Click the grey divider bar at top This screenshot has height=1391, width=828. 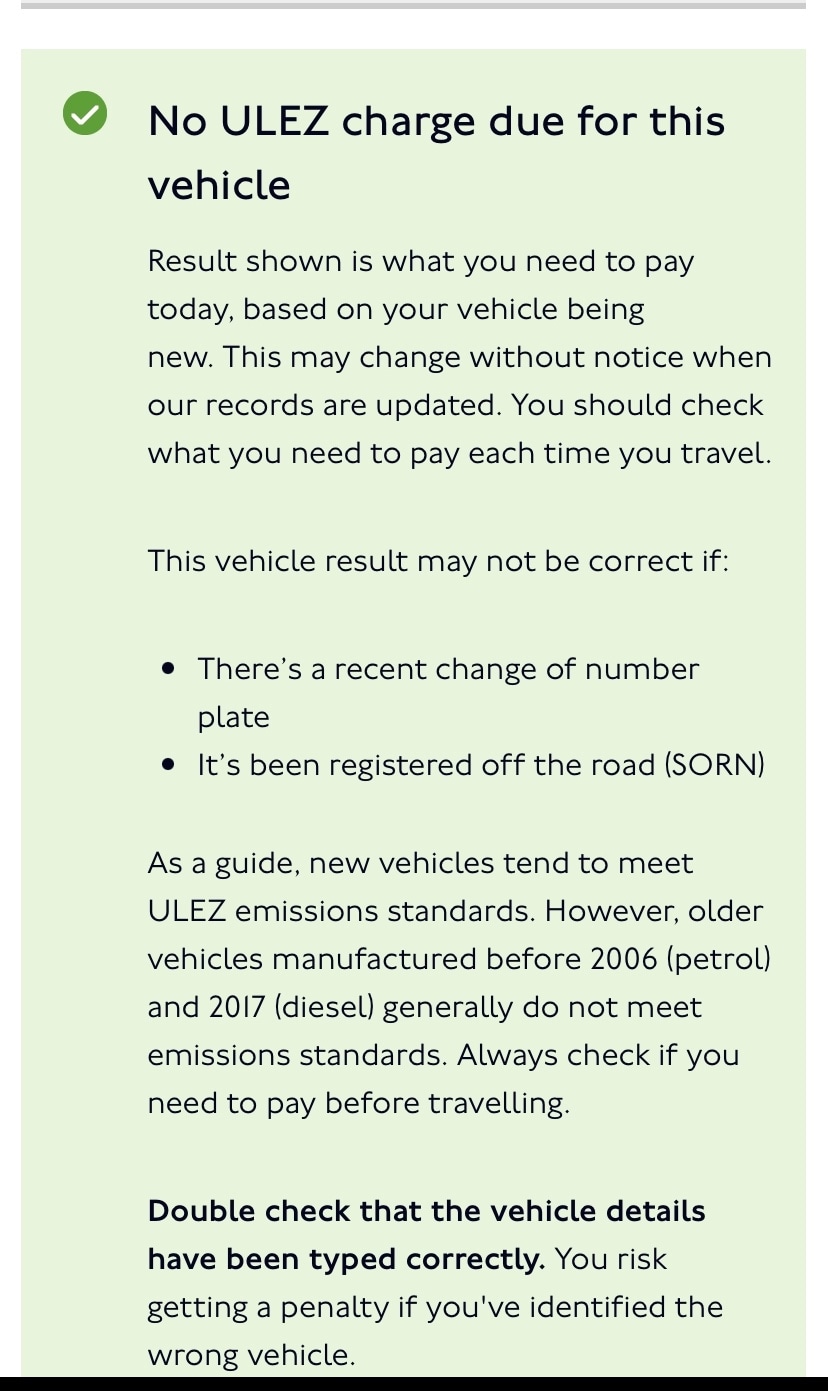413,5
